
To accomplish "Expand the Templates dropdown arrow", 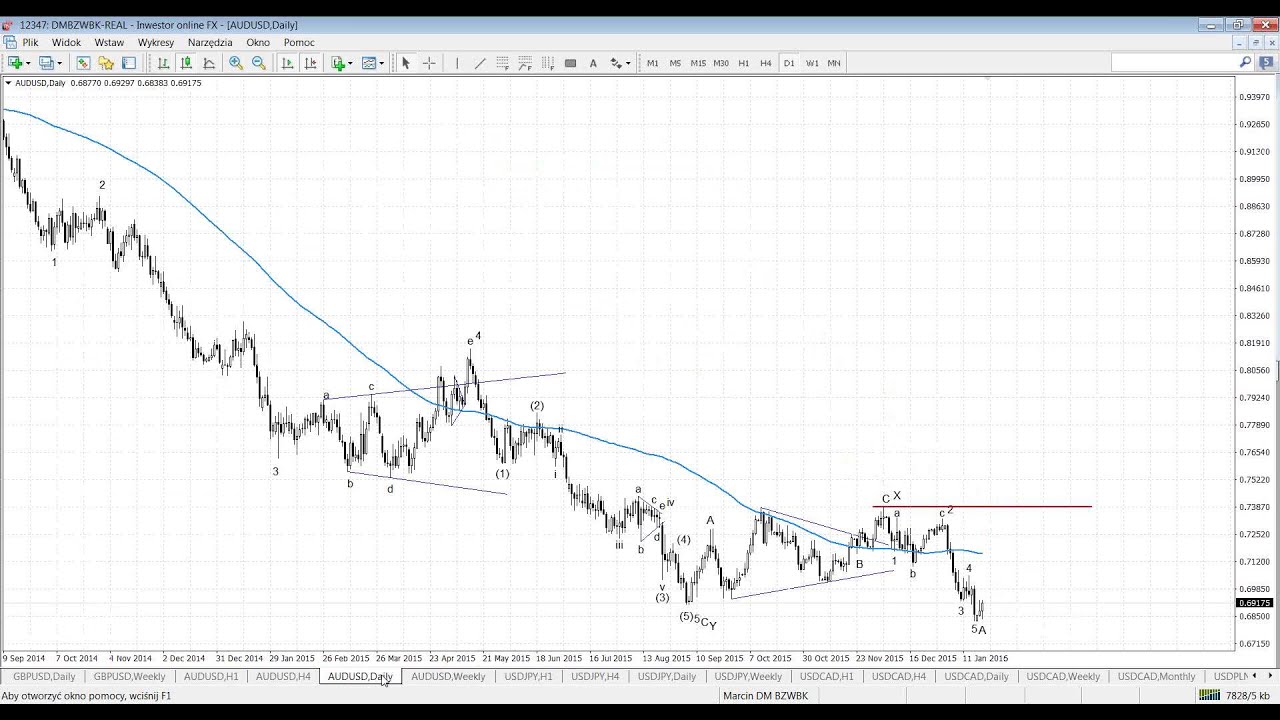I will (382, 64).
